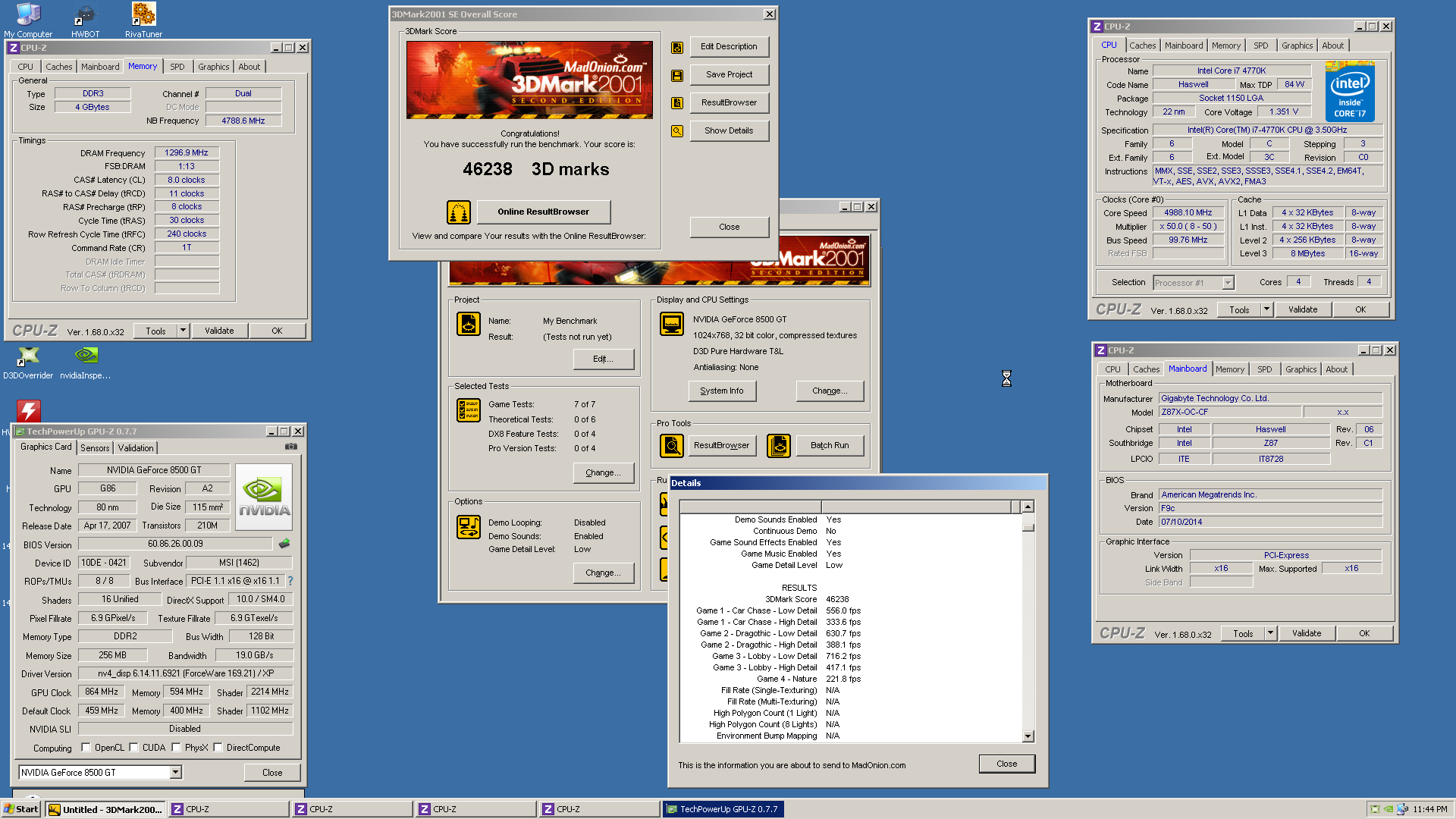The height and width of the screenshot is (819, 1456).
Task: Switch to SPD tab in Memory CPU-Z window
Action: pyautogui.click(x=177, y=67)
